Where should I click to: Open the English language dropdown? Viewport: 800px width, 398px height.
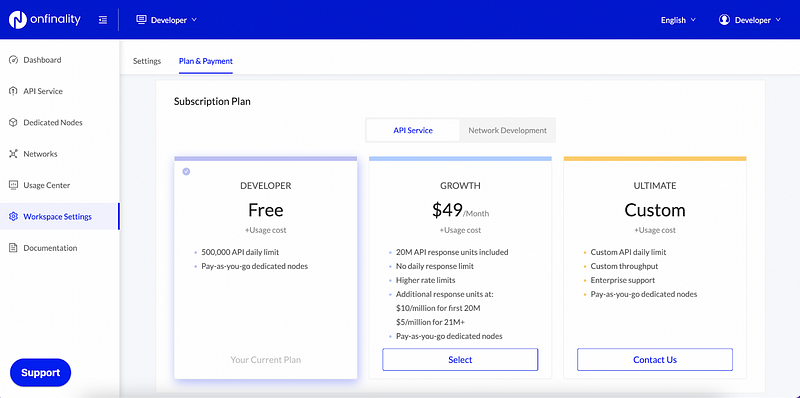[678, 20]
